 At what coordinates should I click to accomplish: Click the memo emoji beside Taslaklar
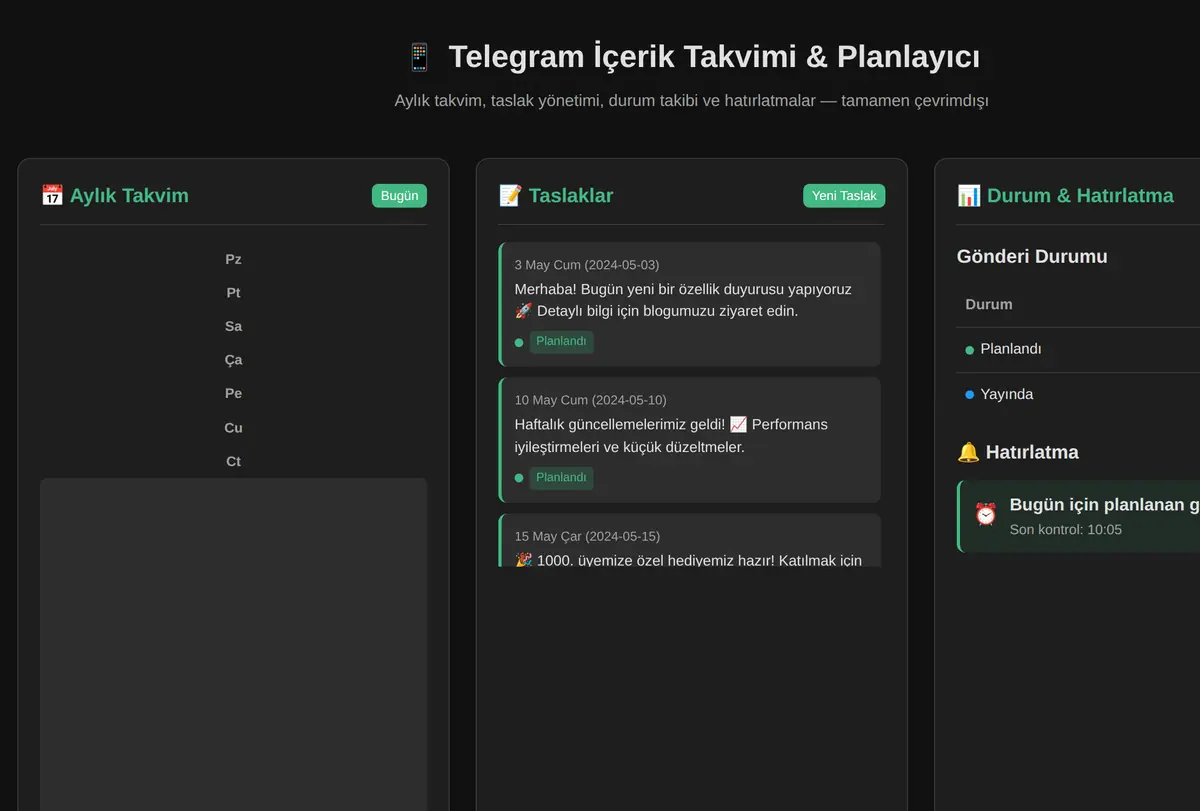tap(510, 195)
